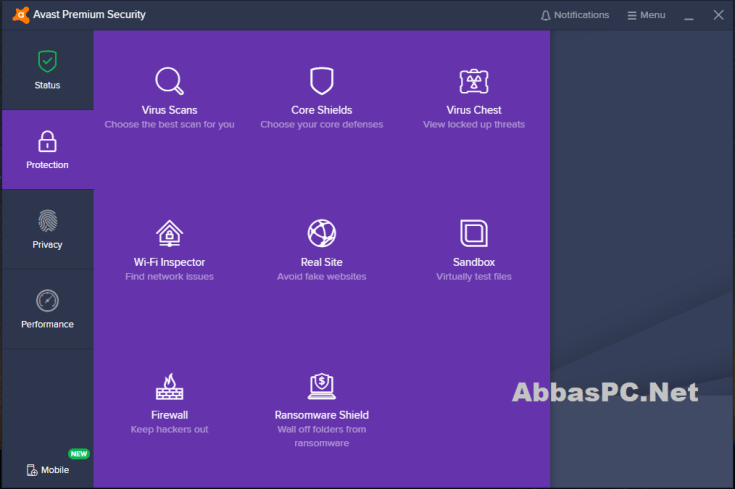Click the Sandbox title

[x=473, y=263]
